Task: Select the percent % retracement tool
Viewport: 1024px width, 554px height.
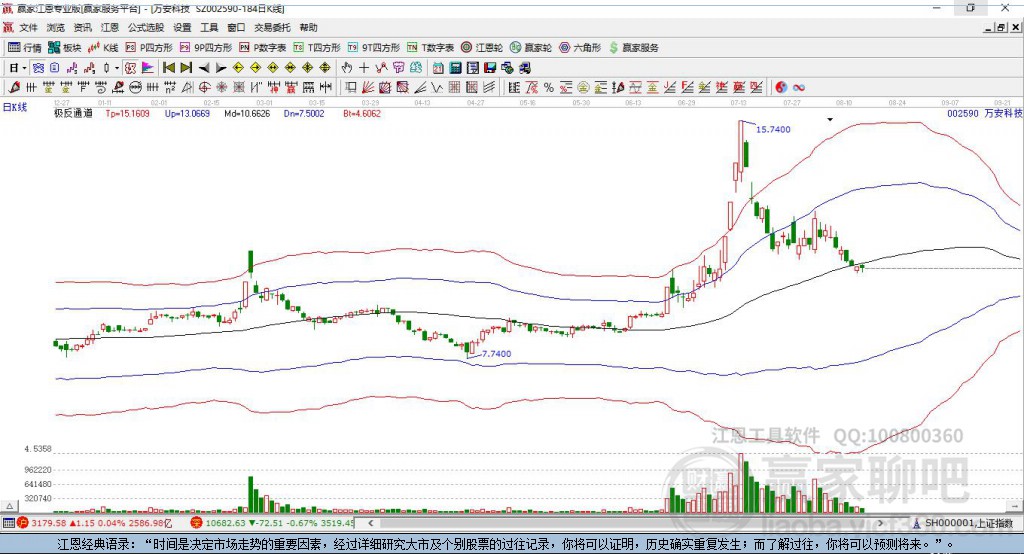Action: click(549, 87)
